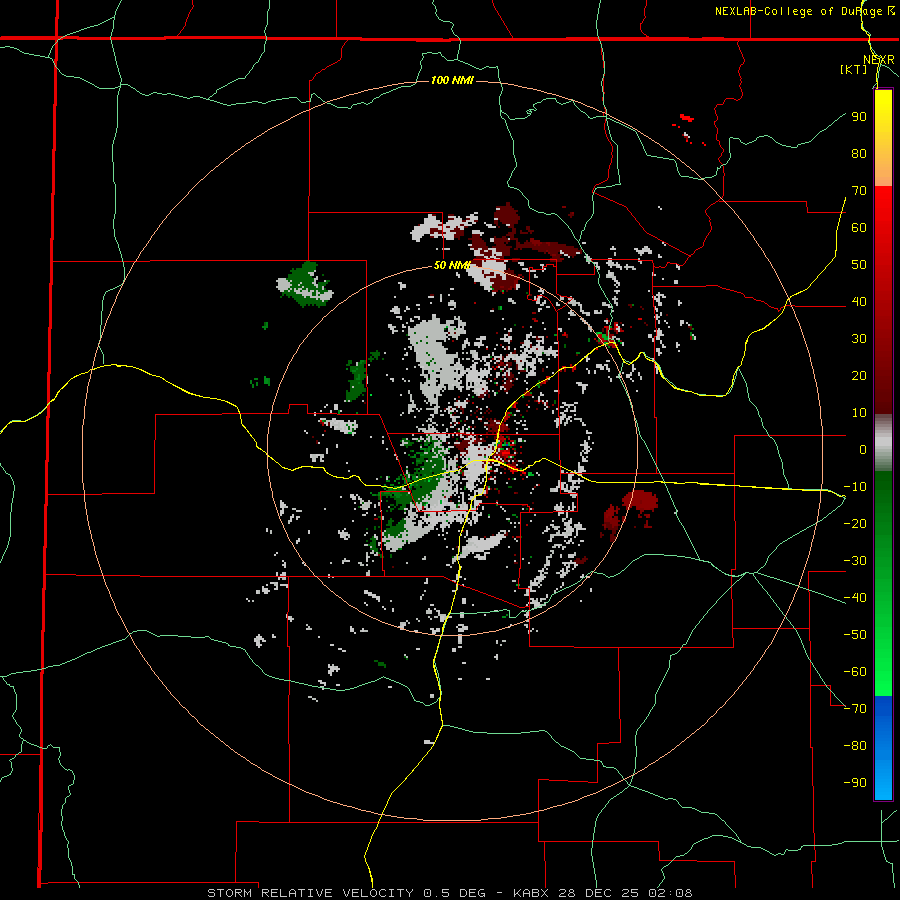Click the -70 value on the velocity scale
Viewport: 900px width, 900px height.
coord(855,709)
